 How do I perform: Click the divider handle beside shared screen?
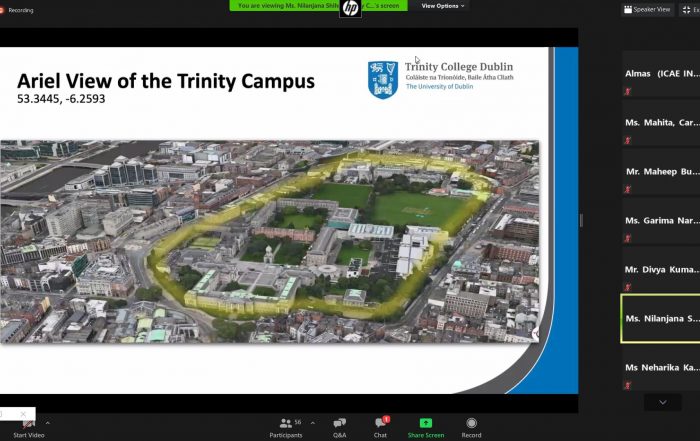[x=581, y=220]
